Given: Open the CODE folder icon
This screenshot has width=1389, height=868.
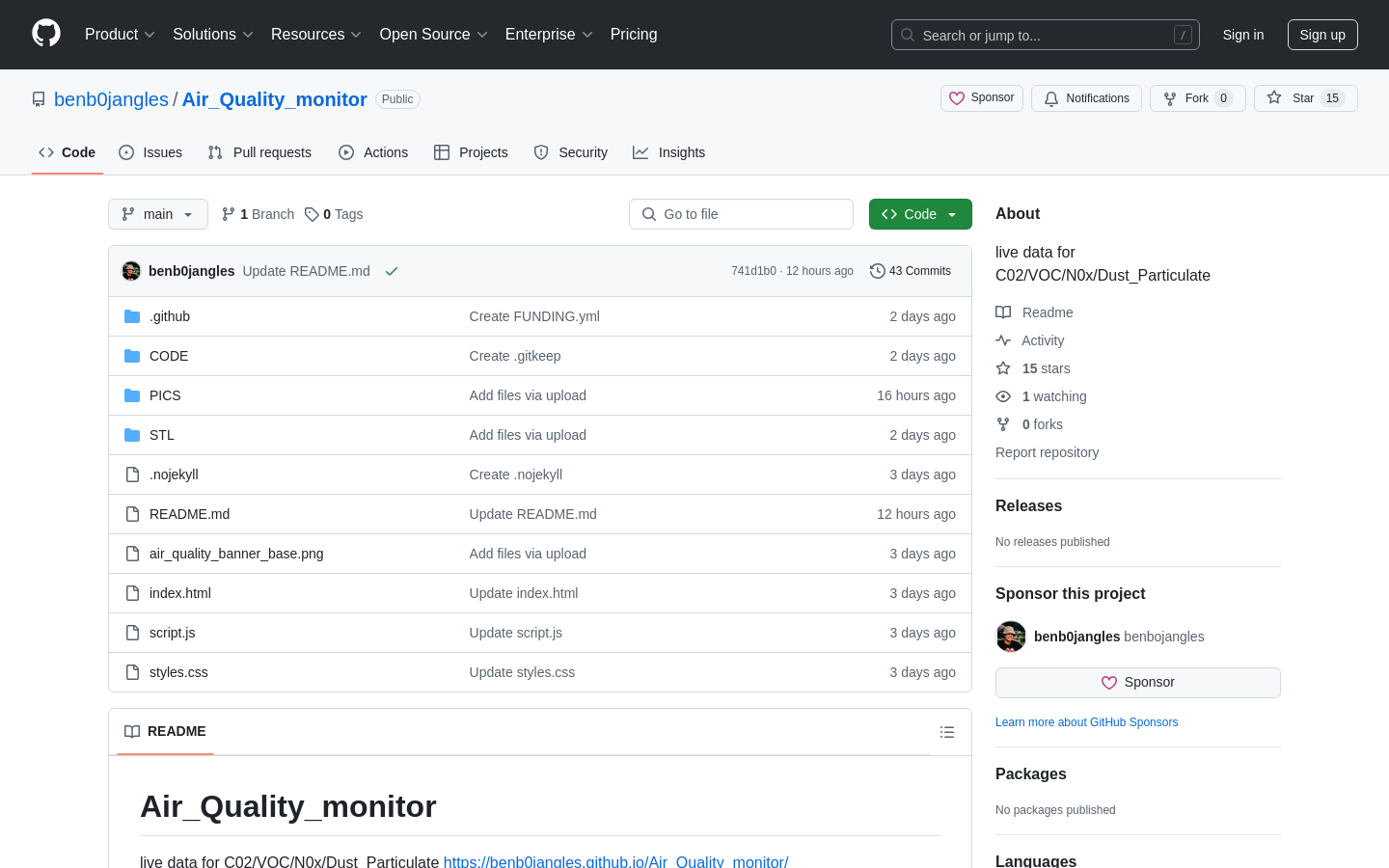Looking at the screenshot, I should coord(132,356).
